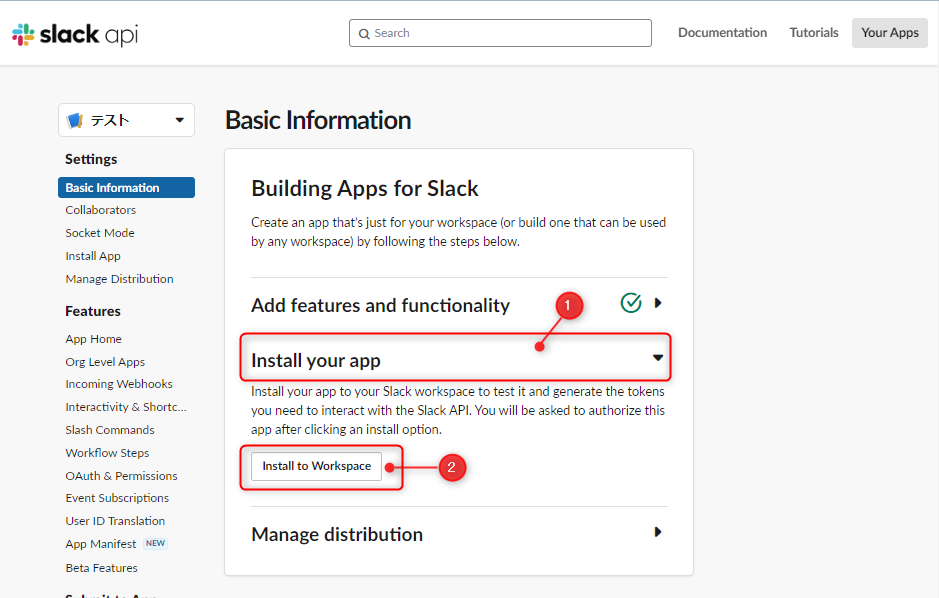Open OAuth & Permissions settings

tap(120, 475)
